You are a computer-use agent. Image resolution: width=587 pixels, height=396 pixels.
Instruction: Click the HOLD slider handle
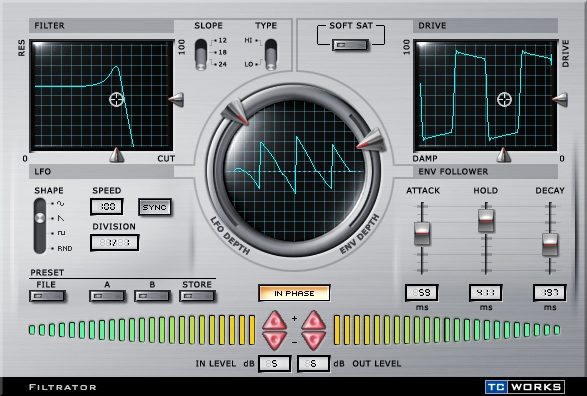click(486, 221)
